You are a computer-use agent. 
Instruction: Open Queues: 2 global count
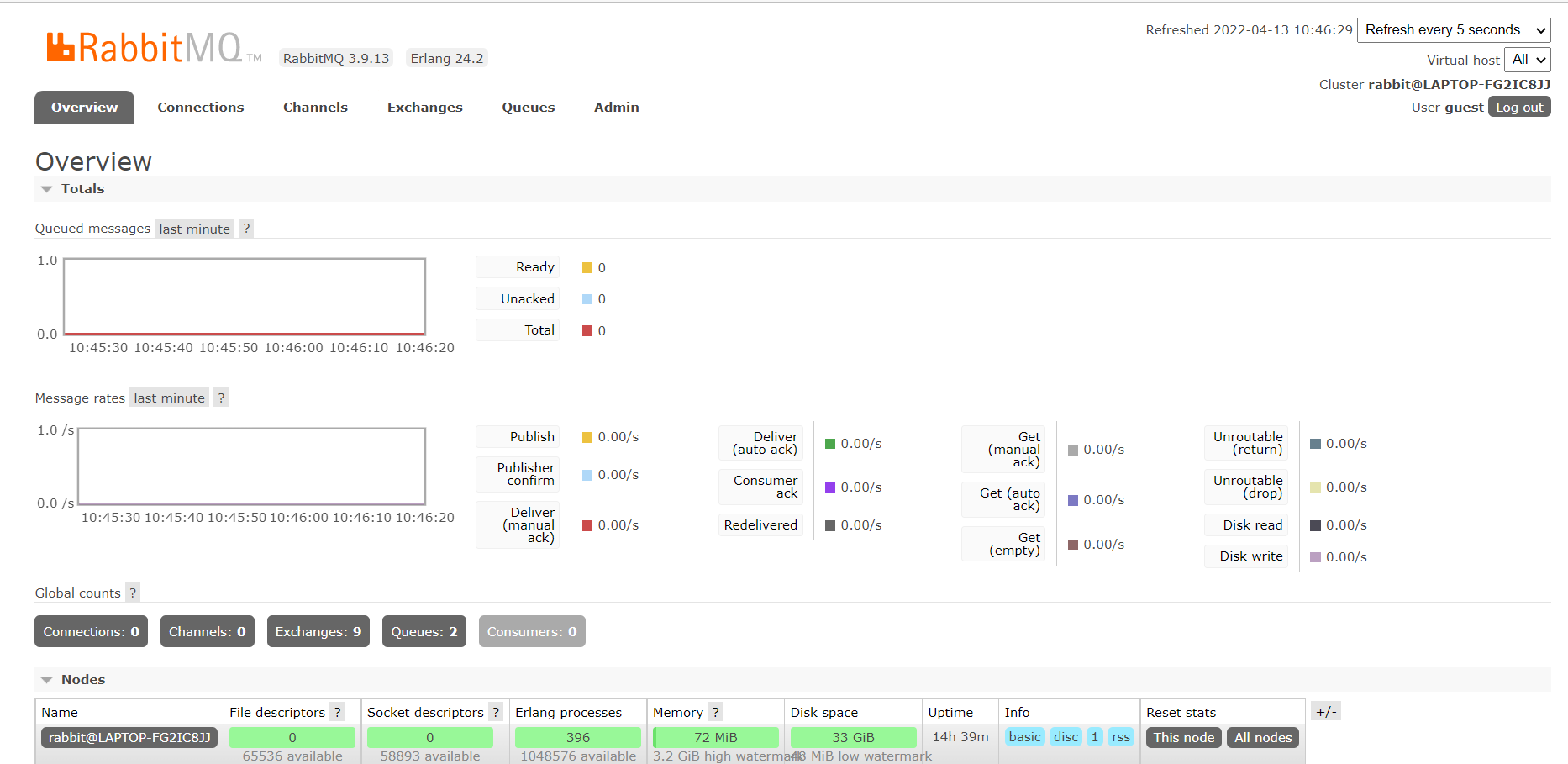pyautogui.click(x=424, y=631)
